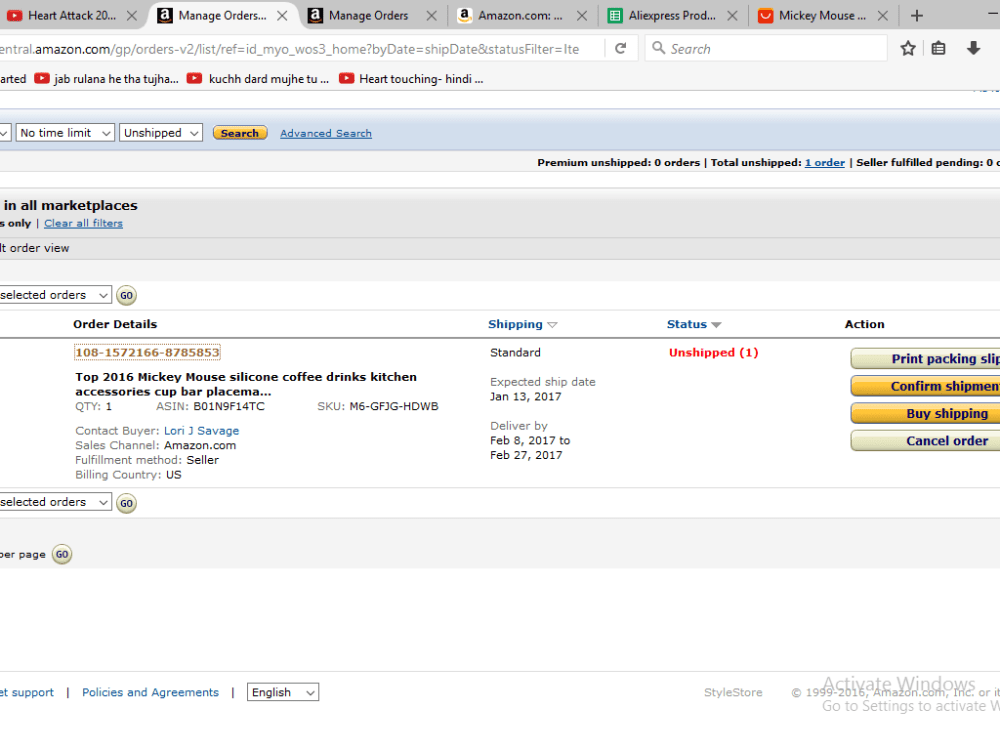Close the Mickey Mouse tab
Image resolution: width=1000 pixels, height=750 pixels.
tap(883, 16)
